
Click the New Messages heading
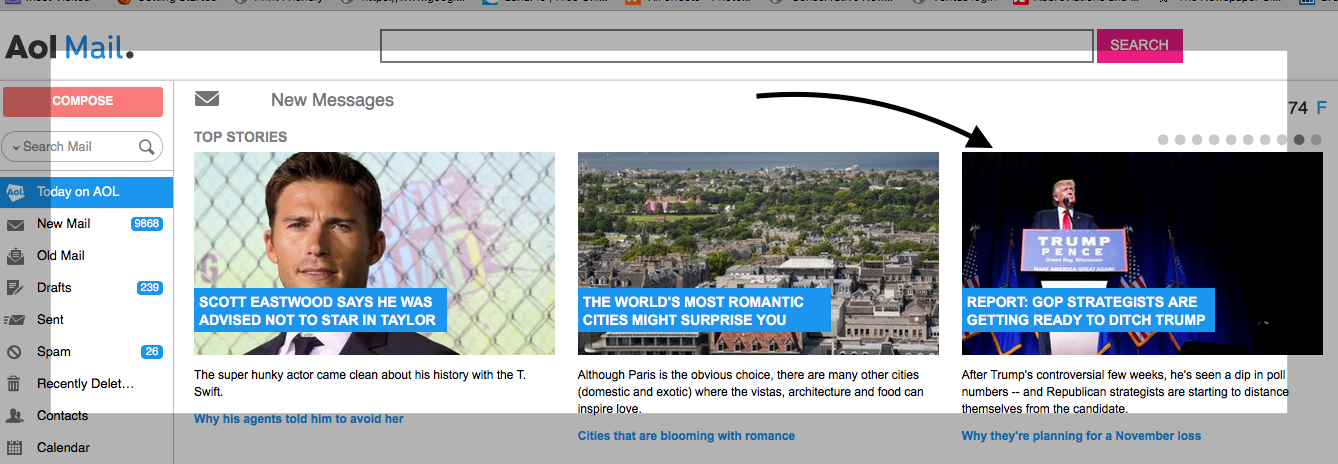point(332,100)
